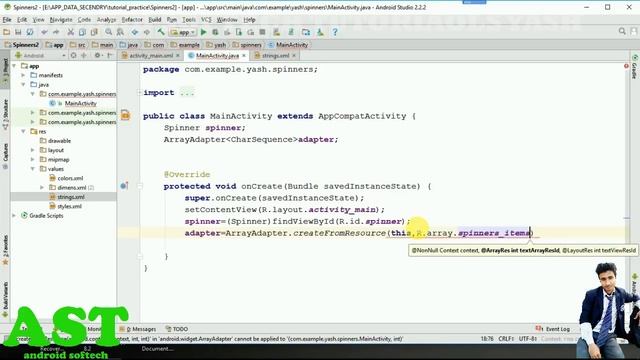Click the Help question mark icon
Screen dimensions: 640x360
pos(335,32)
